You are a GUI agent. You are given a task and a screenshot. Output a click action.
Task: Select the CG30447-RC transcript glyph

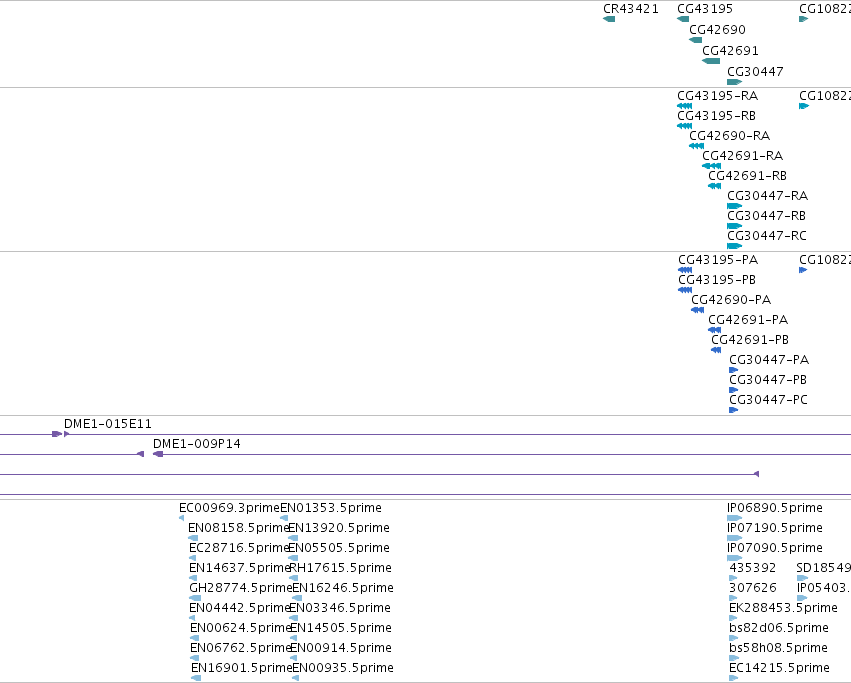coord(734,246)
